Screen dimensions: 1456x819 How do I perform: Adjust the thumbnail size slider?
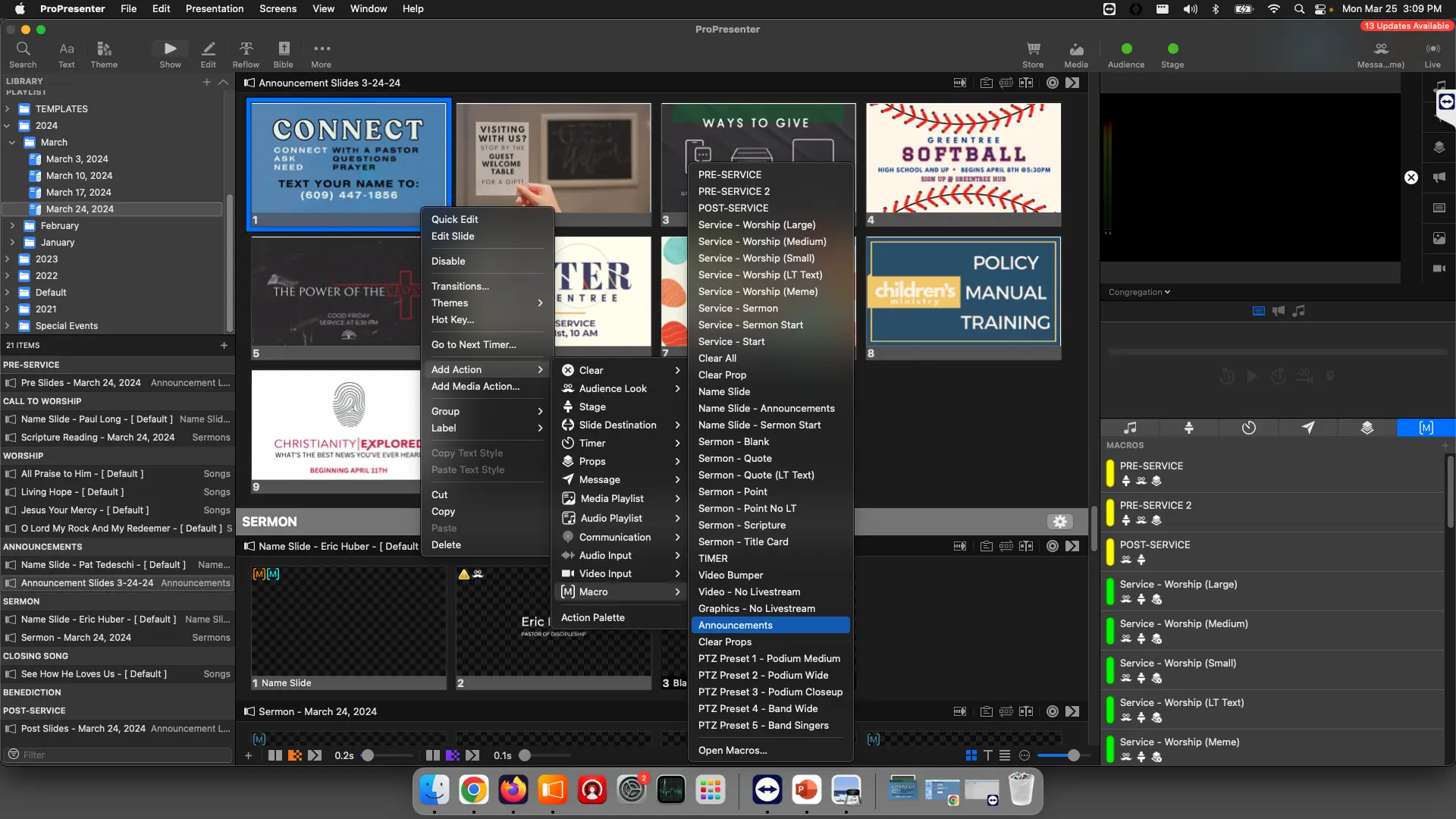[x=1073, y=755]
